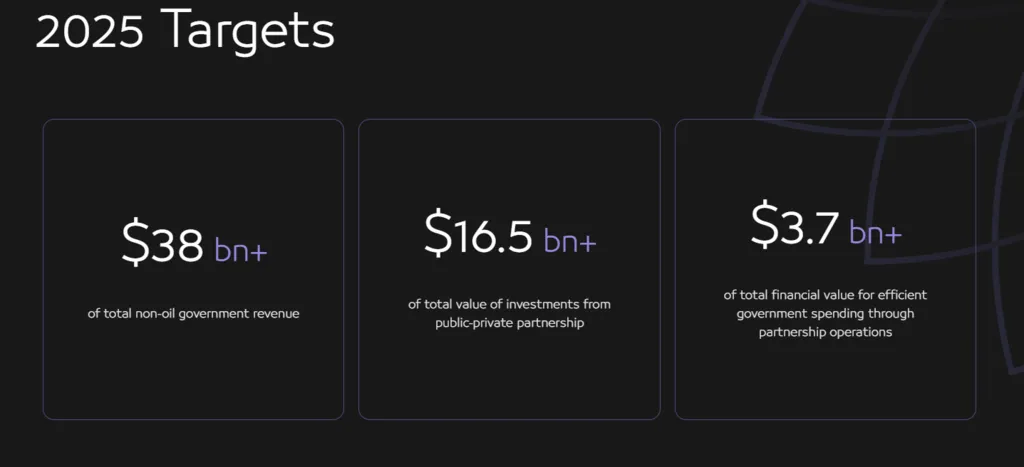Viewport: 1024px width, 467px height.
Task: Click the $16.5 figure
Action: point(479,233)
